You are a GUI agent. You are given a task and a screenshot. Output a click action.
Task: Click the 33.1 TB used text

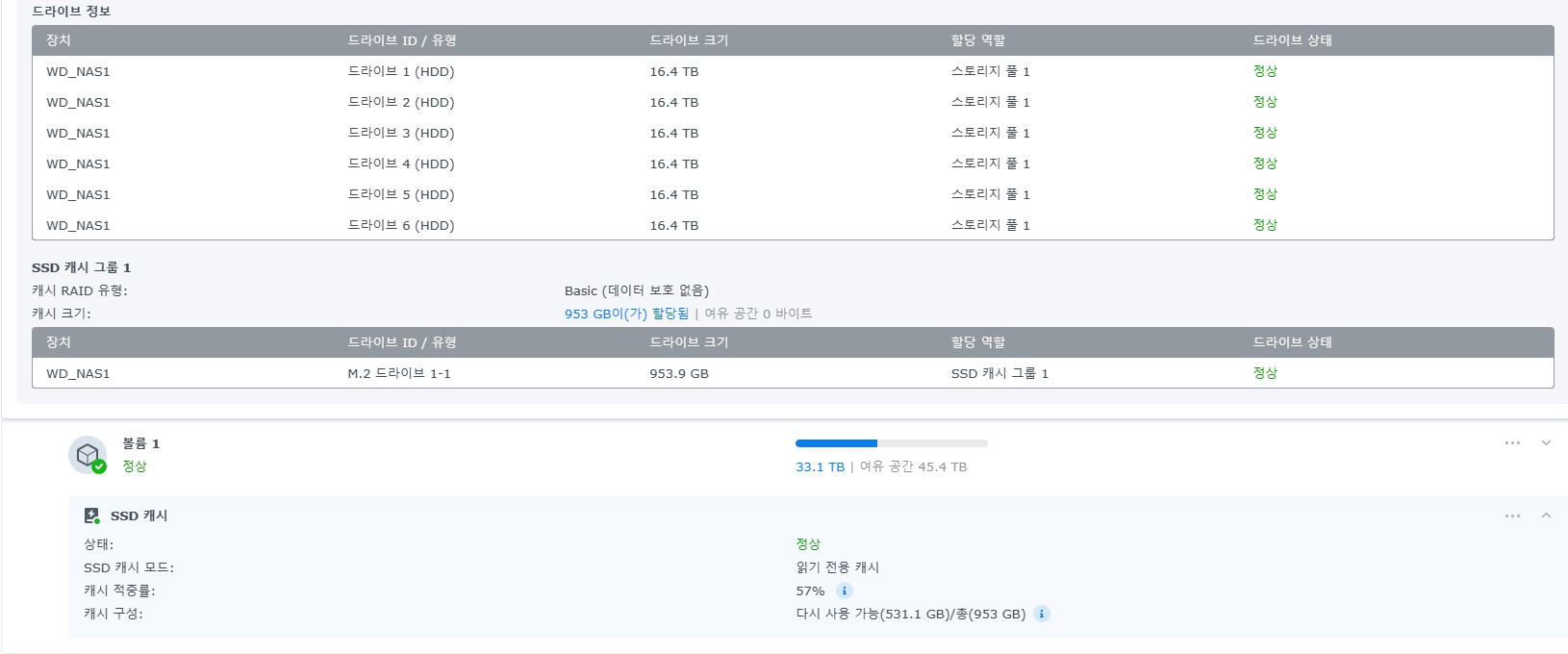pos(820,466)
